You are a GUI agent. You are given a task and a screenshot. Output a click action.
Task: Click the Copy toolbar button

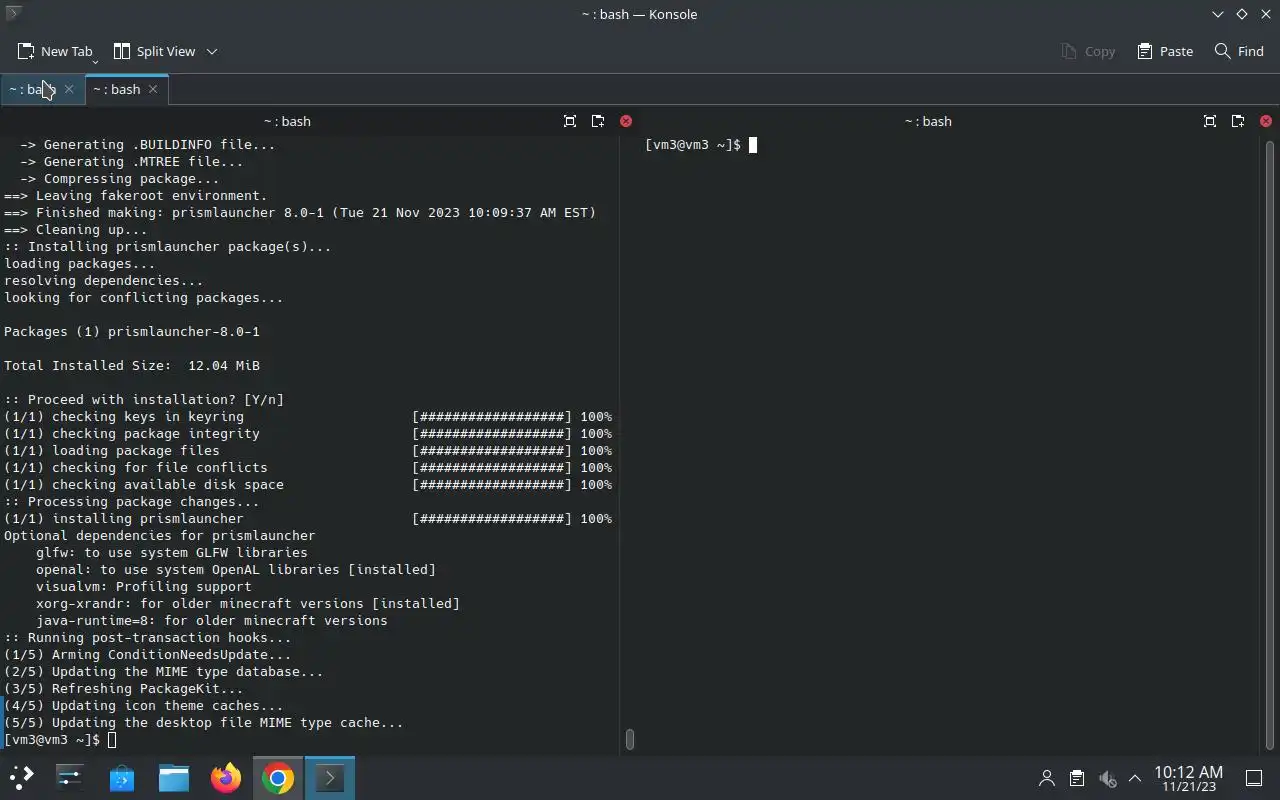tap(1088, 51)
